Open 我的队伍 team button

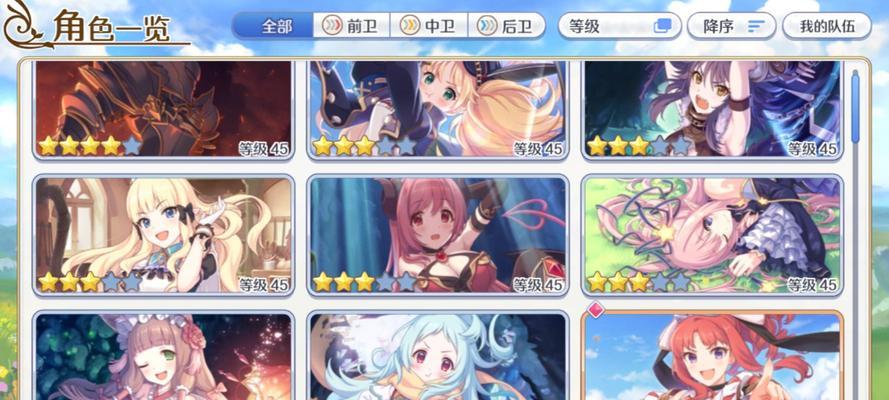pyautogui.click(x=827, y=26)
